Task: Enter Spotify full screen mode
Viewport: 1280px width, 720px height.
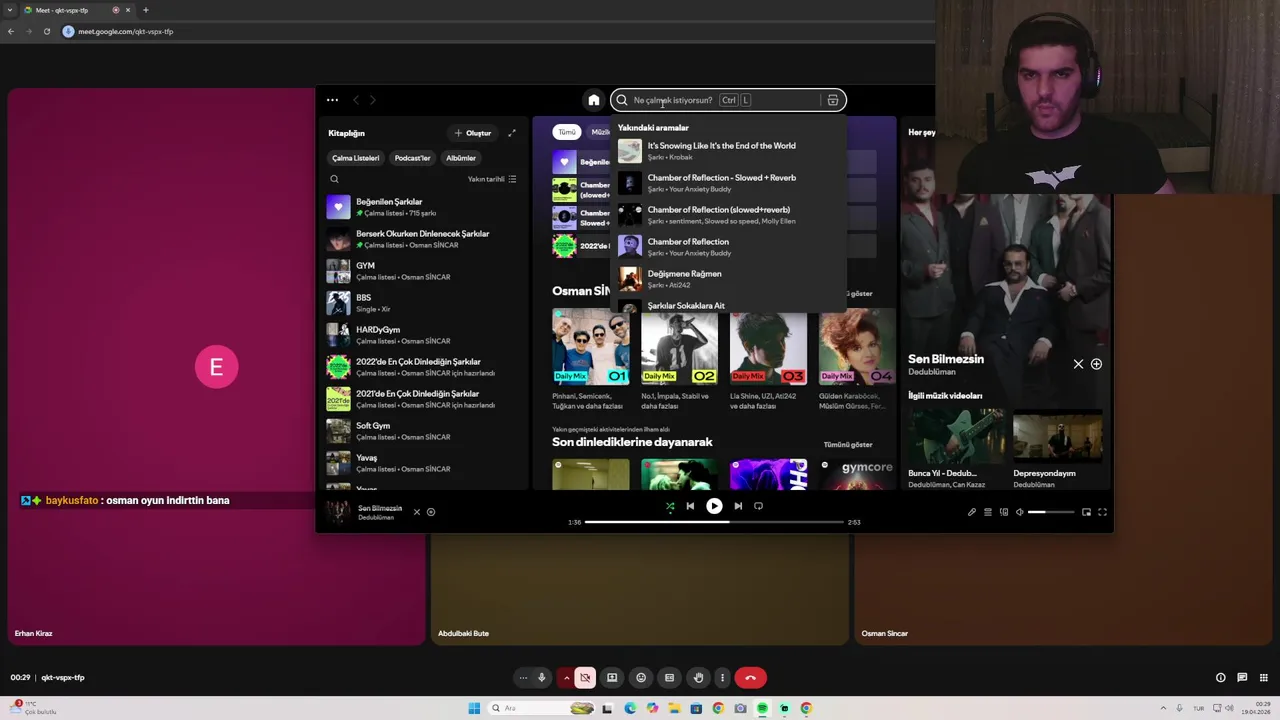Action: tap(1102, 512)
